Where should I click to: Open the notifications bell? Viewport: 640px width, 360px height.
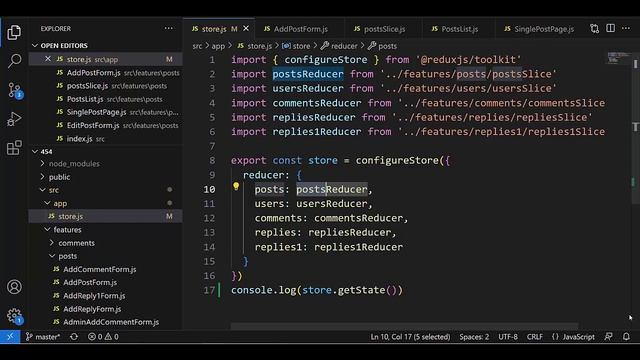(626, 337)
